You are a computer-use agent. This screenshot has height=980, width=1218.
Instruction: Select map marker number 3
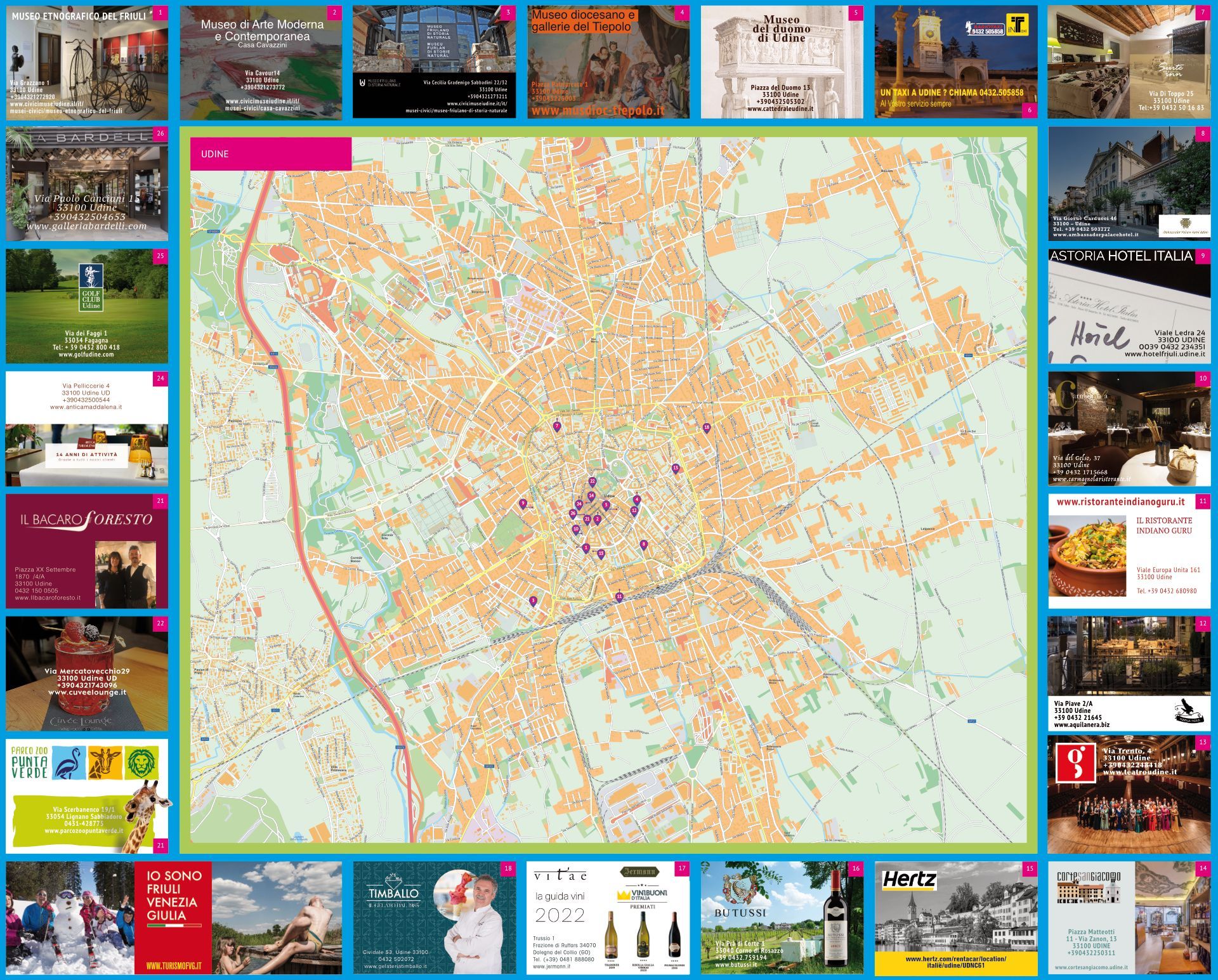click(x=533, y=601)
